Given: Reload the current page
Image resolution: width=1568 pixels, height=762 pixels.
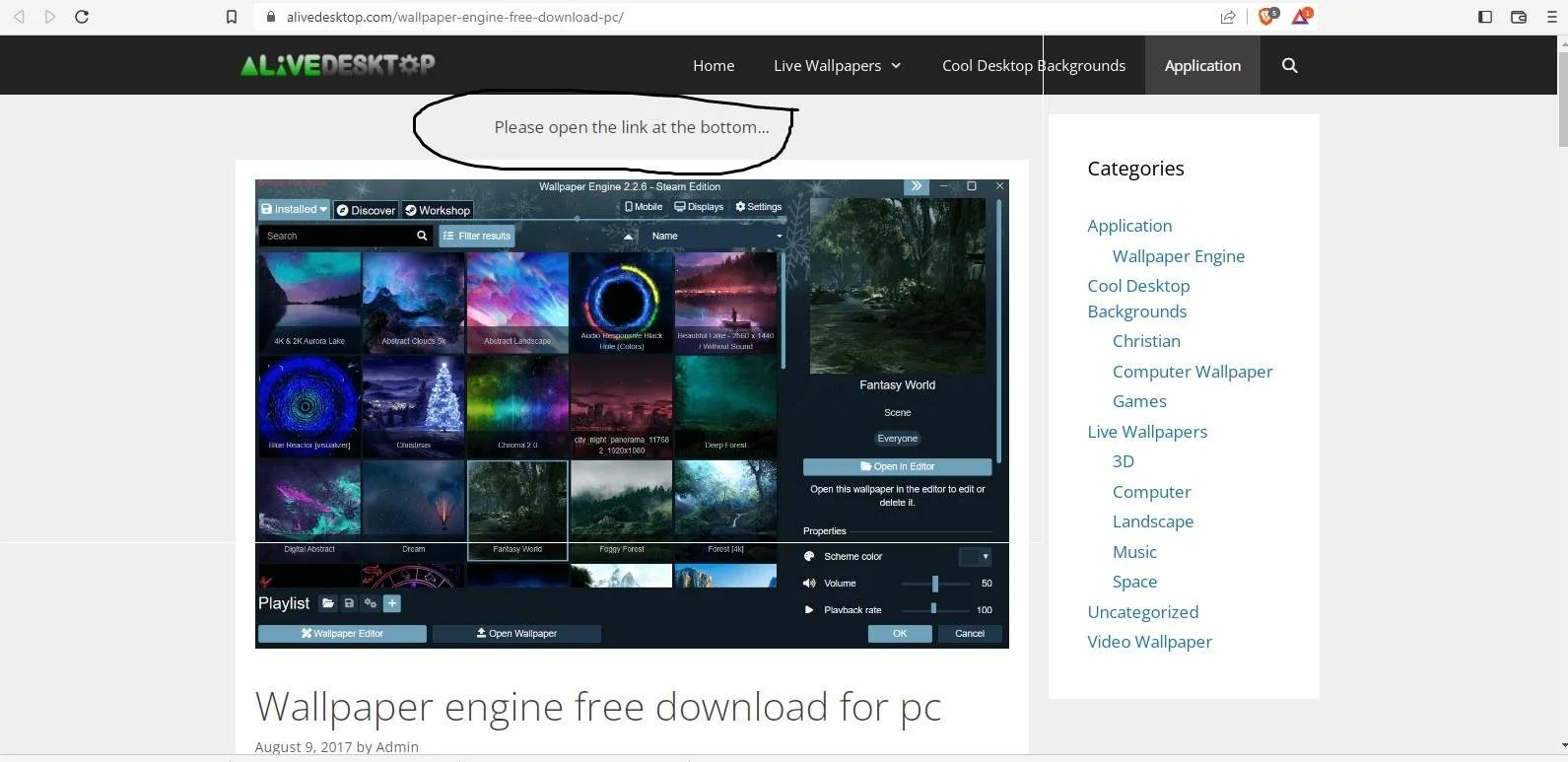Looking at the screenshot, I should [82, 17].
